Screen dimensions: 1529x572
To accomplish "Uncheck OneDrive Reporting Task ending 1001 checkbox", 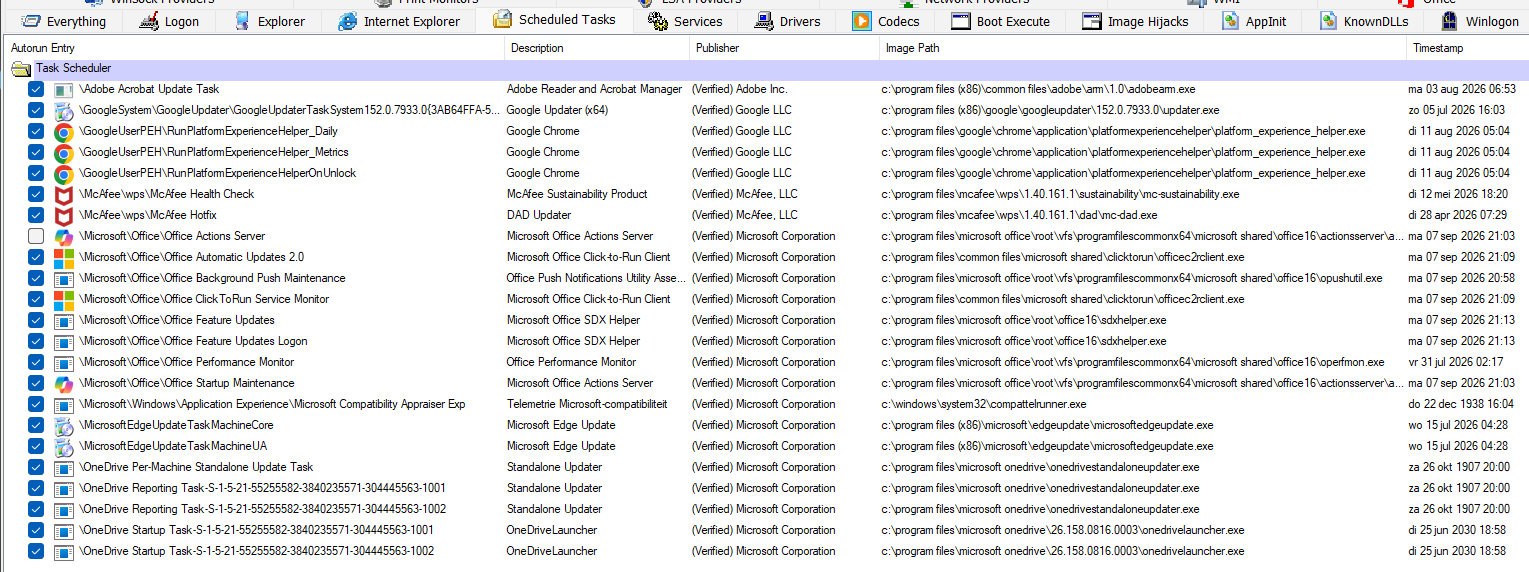I will click(36, 489).
